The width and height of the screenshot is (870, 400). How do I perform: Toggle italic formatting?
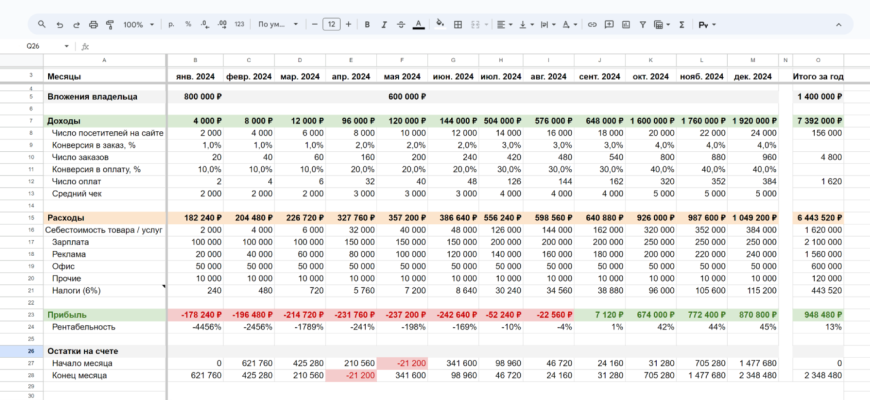click(384, 24)
